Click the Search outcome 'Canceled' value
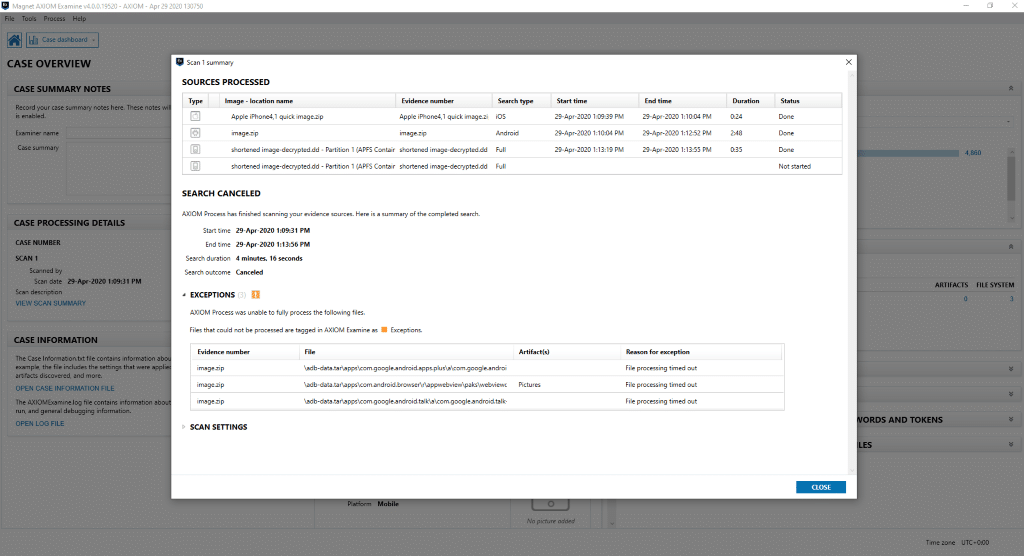The width and height of the screenshot is (1024, 556). 249,272
